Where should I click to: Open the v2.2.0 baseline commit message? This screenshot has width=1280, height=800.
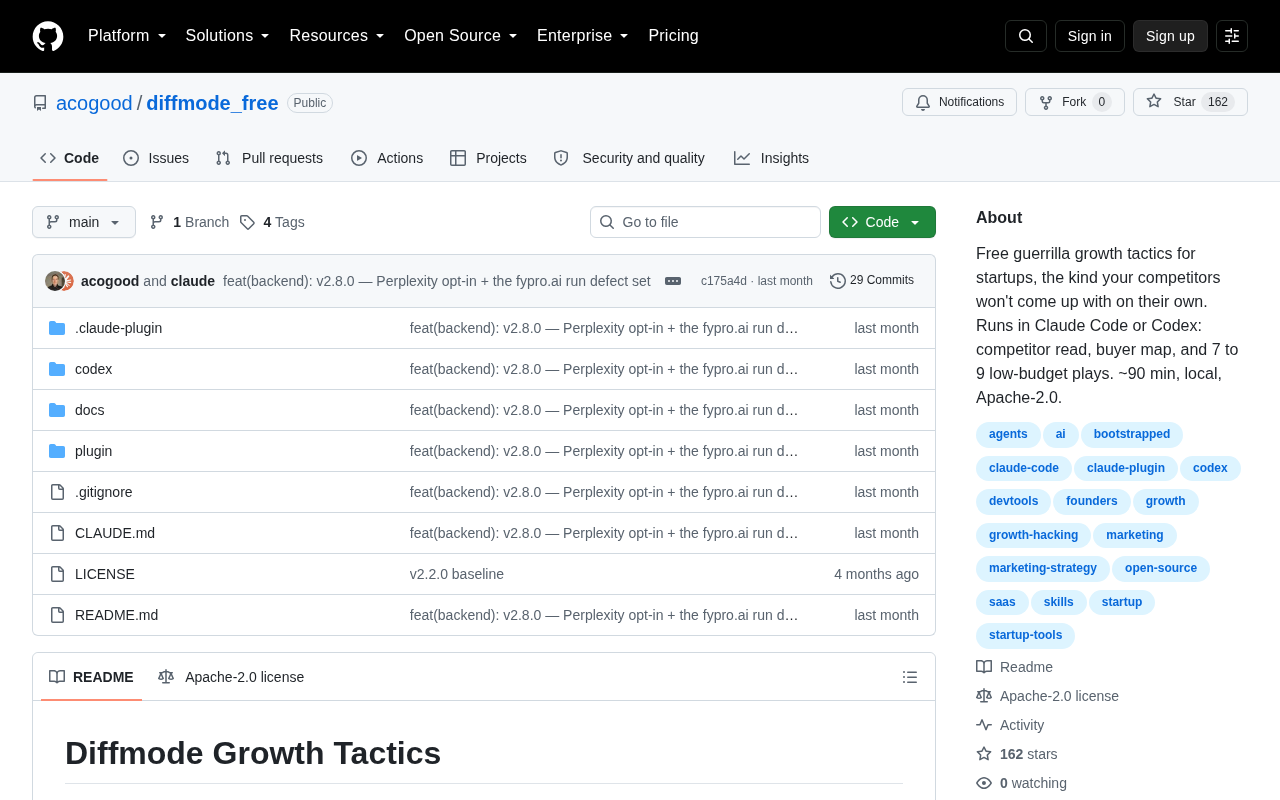click(457, 574)
